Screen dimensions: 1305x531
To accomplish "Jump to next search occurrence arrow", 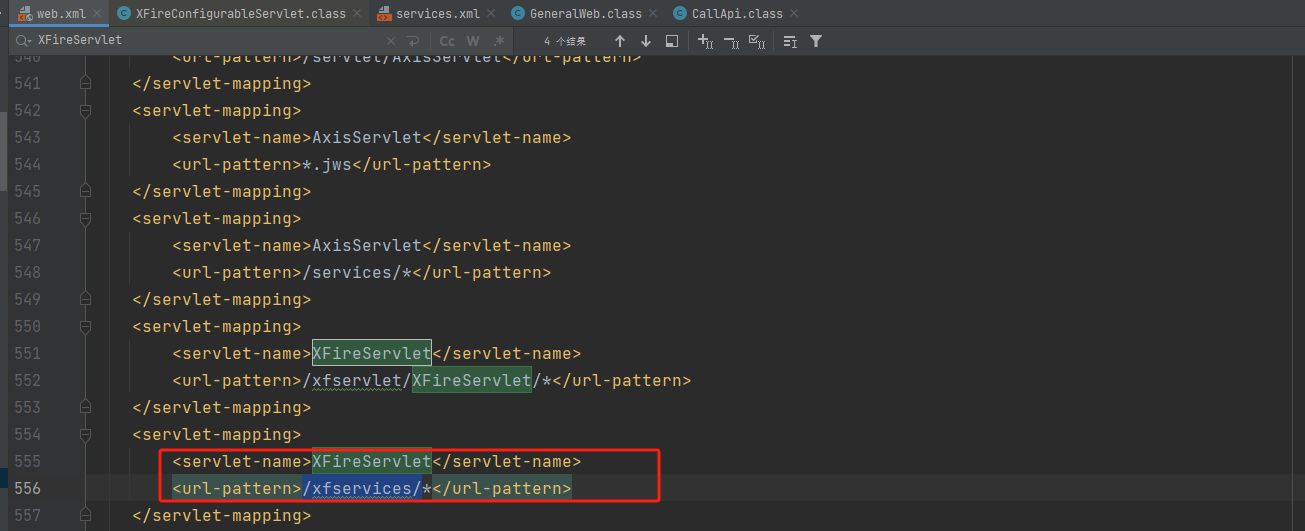I will click(646, 41).
